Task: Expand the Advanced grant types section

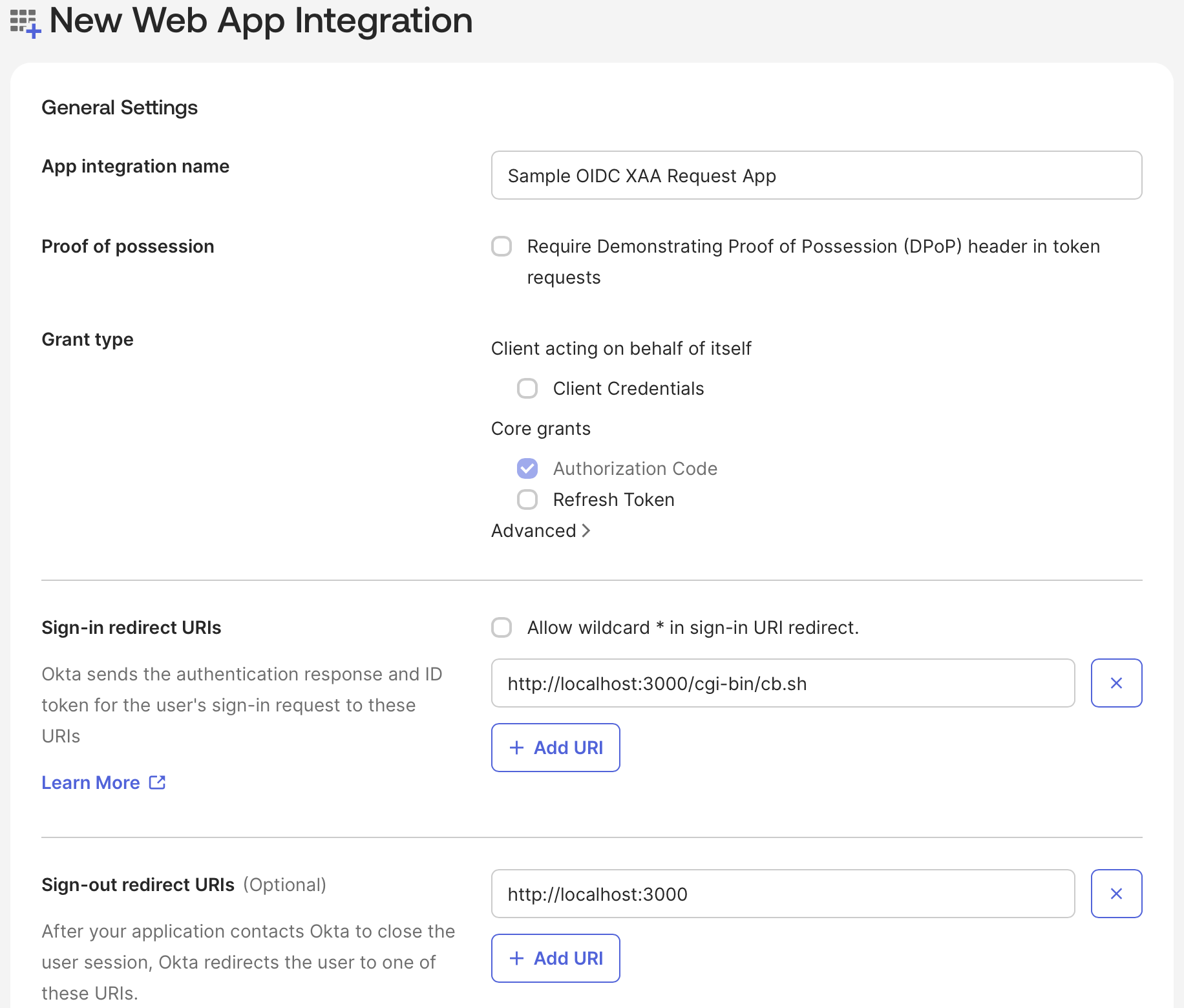Action: coord(541,530)
